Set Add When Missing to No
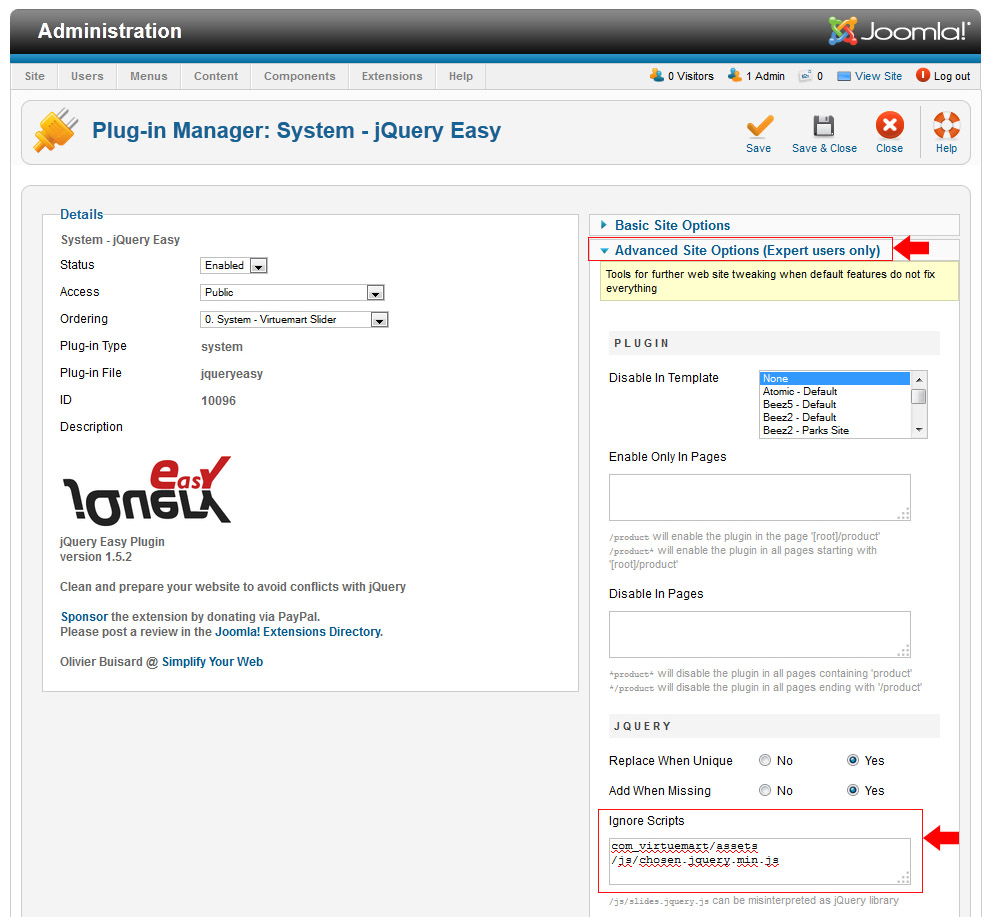988x917 pixels. point(765,790)
